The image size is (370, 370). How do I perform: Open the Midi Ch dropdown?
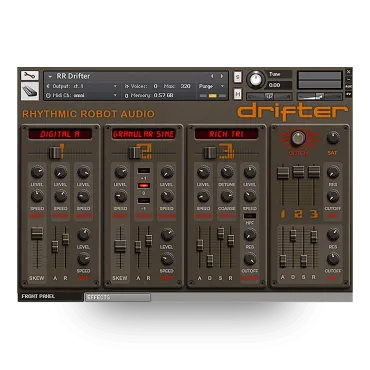pos(115,95)
